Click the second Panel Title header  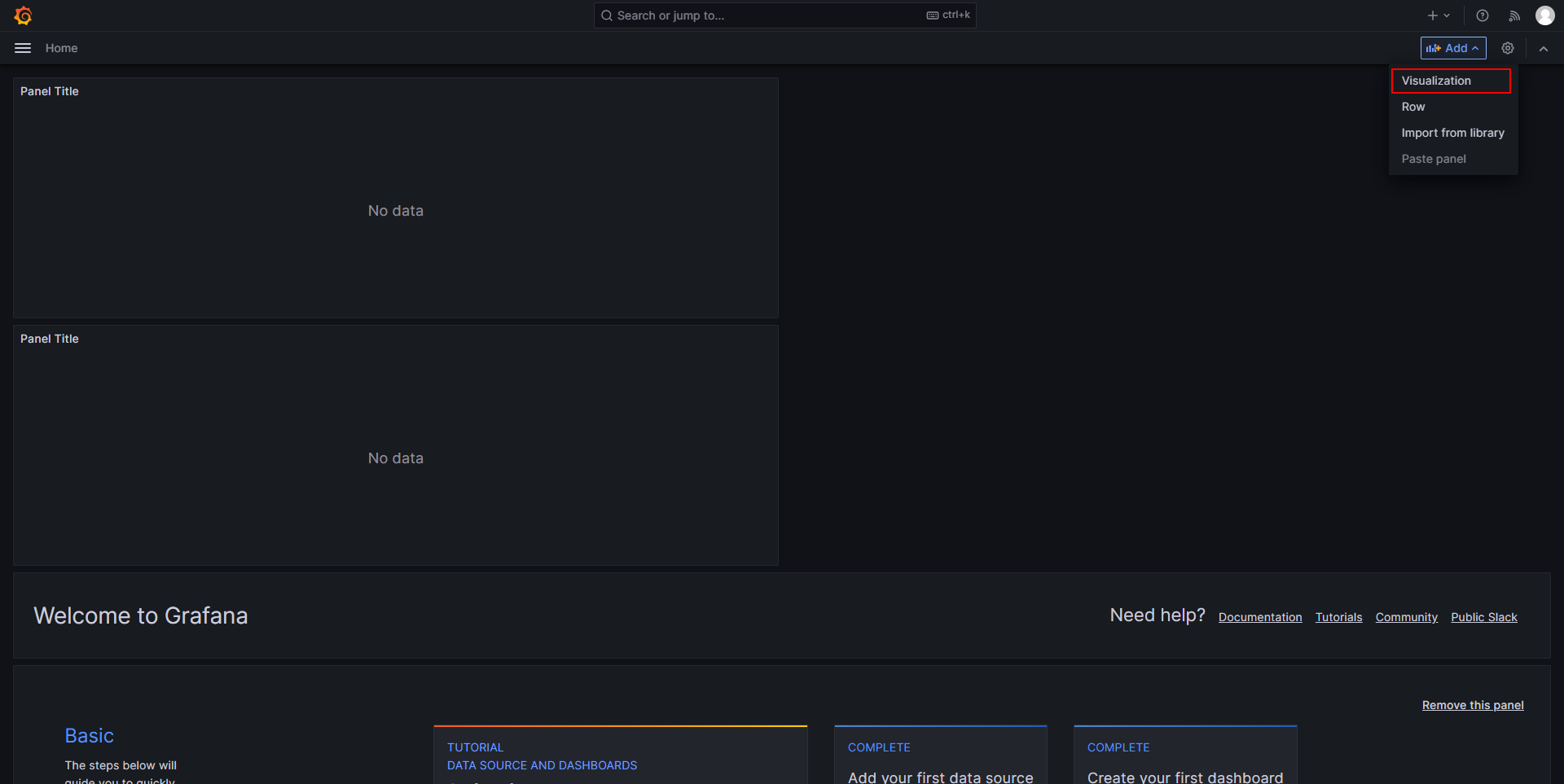pos(50,339)
